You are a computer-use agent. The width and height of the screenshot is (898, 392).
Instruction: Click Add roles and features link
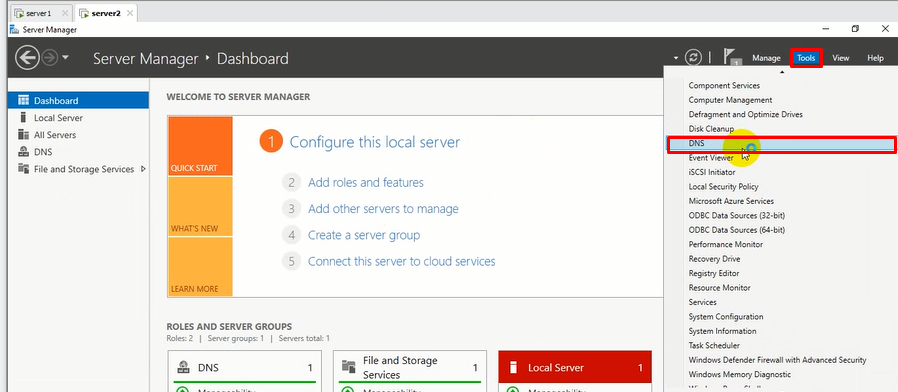point(366,182)
